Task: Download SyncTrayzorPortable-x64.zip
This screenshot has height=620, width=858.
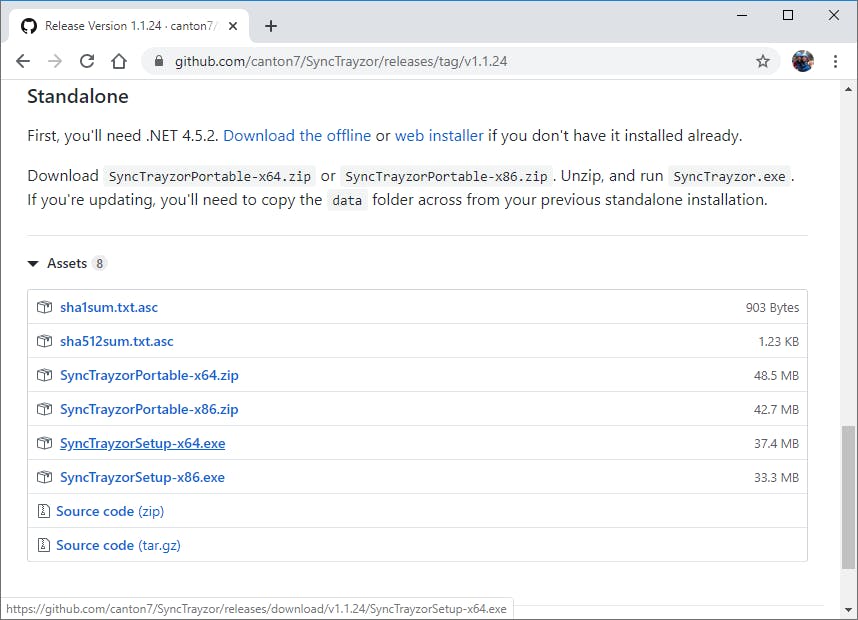Action: pos(149,376)
